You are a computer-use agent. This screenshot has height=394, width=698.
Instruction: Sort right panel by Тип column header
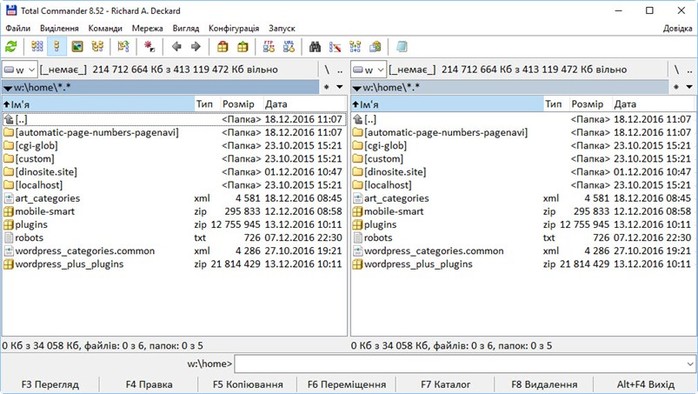click(556, 104)
